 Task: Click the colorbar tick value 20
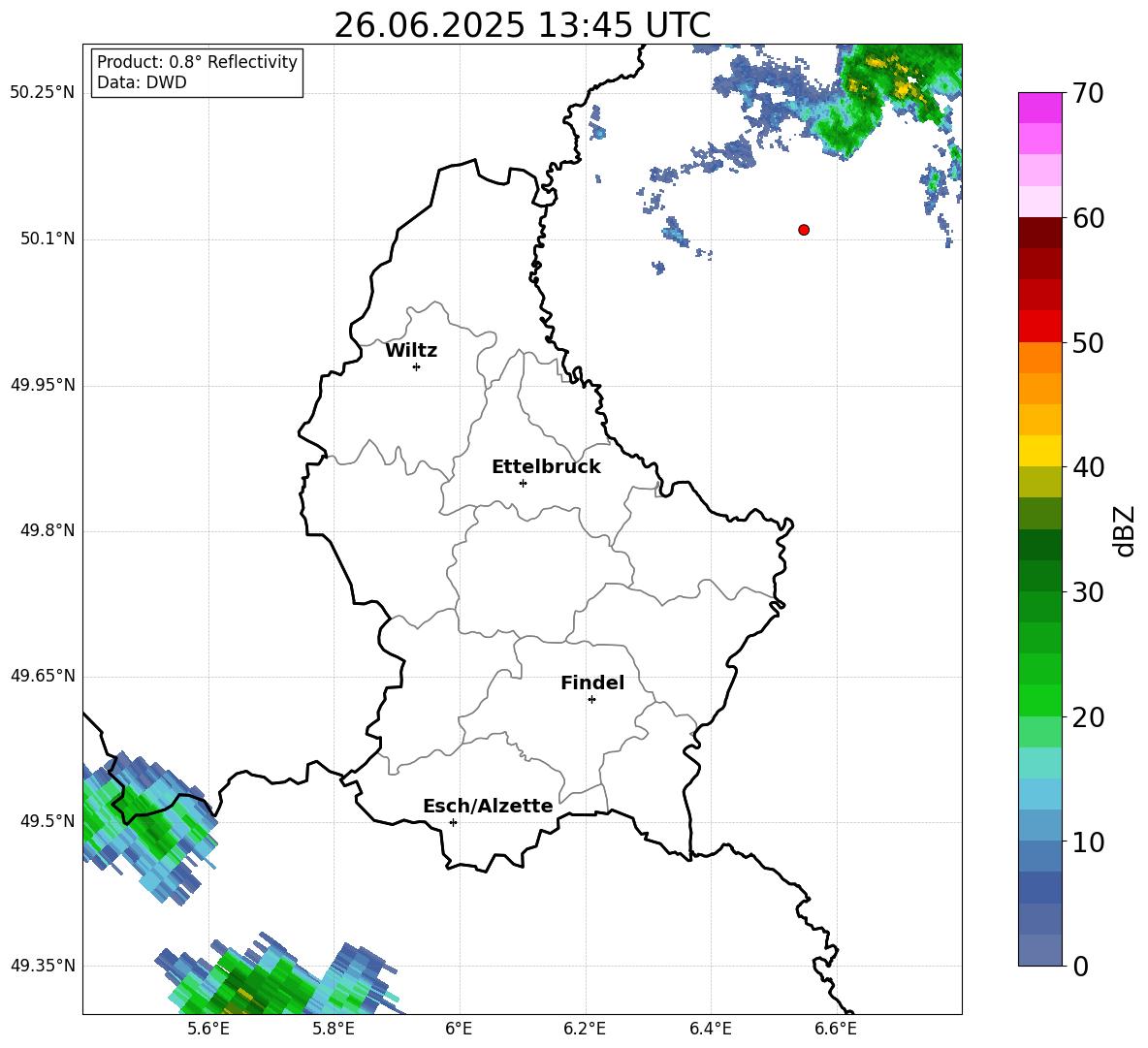click(1088, 716)
